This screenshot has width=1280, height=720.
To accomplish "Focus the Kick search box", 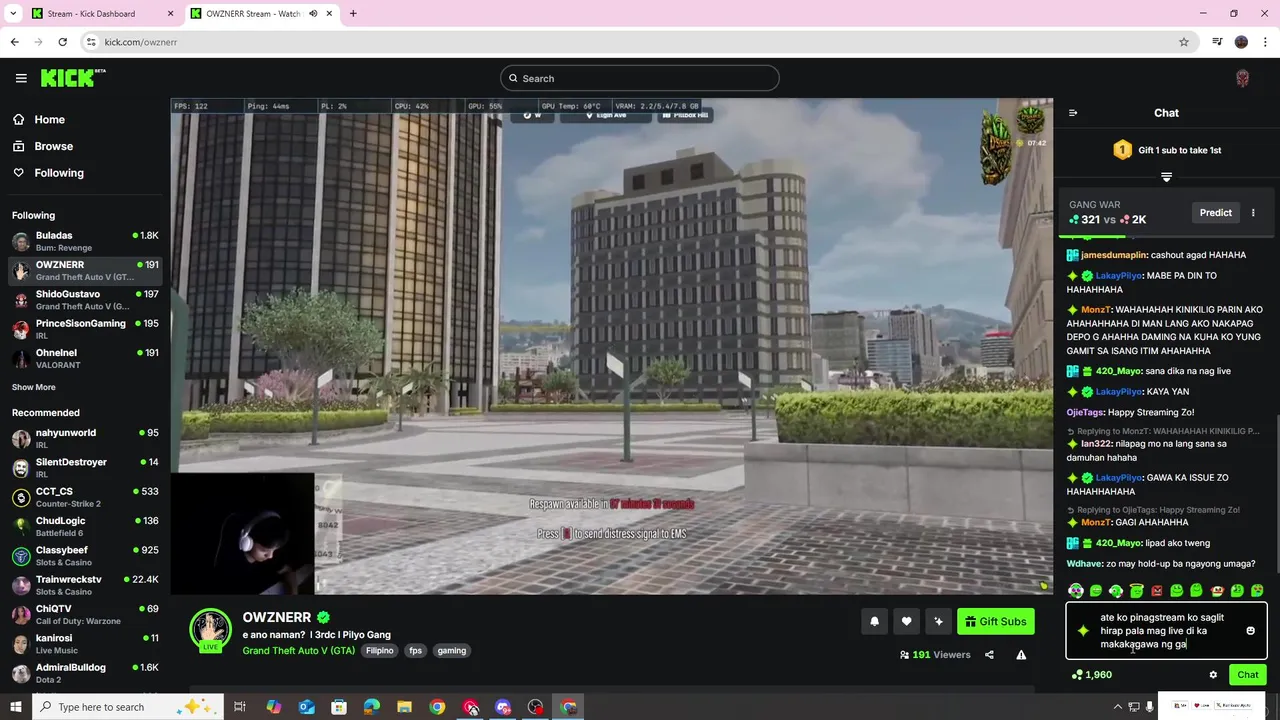I will click(x=640, y=78).
